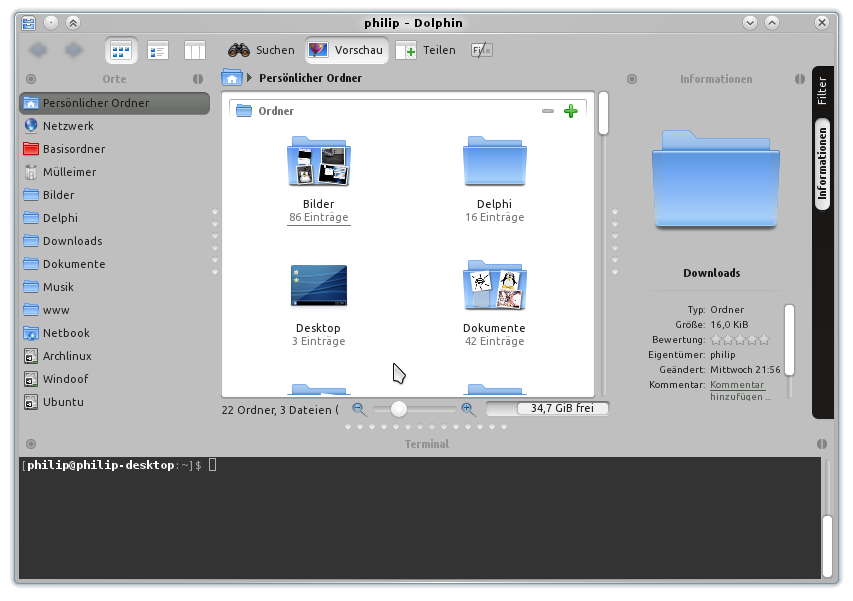Screen dimensions: 853x601
Task: Click the 'Kommentar hinzufügen' link
Action: (x=738, y=390)
